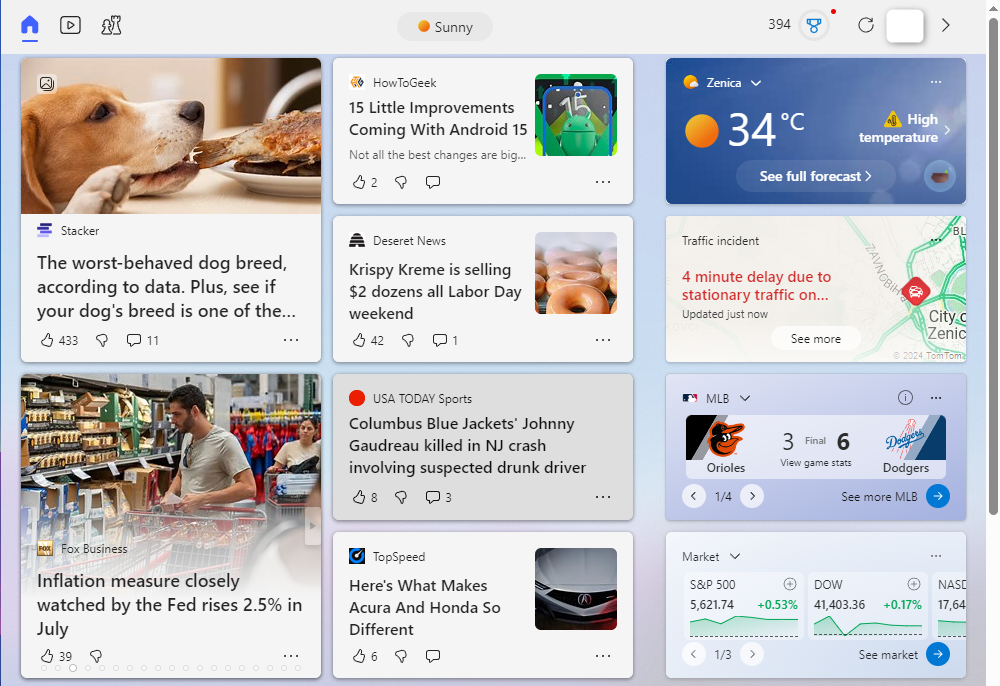Like the Acura and Honda article
This screenshot has height=686, width=1000.
pos(359,656)
